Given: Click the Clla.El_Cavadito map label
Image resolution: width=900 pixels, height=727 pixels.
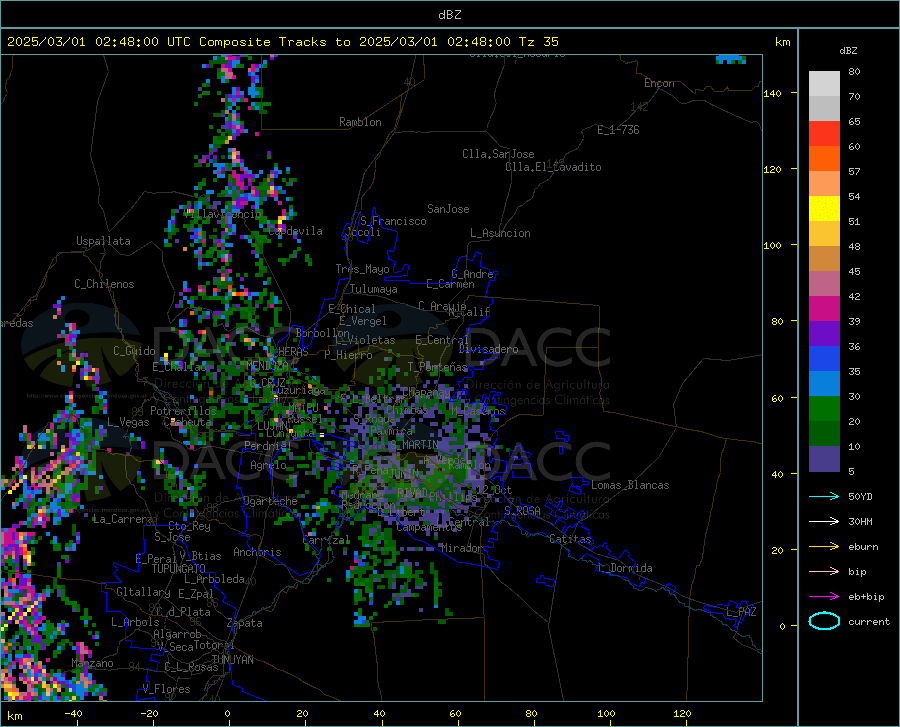Looking at the screenshot, I should coord(553,167).
